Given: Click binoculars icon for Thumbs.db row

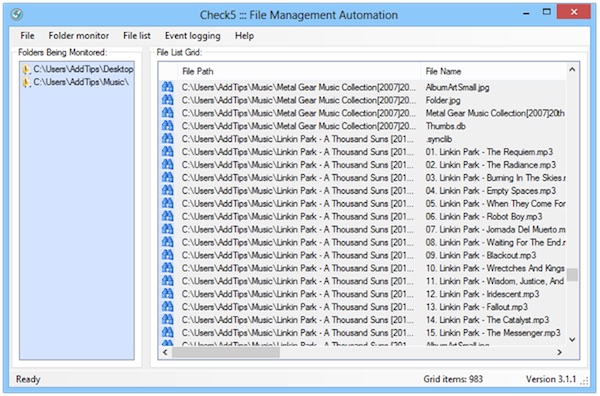Looking at the screenshot, I should (167, 125).
